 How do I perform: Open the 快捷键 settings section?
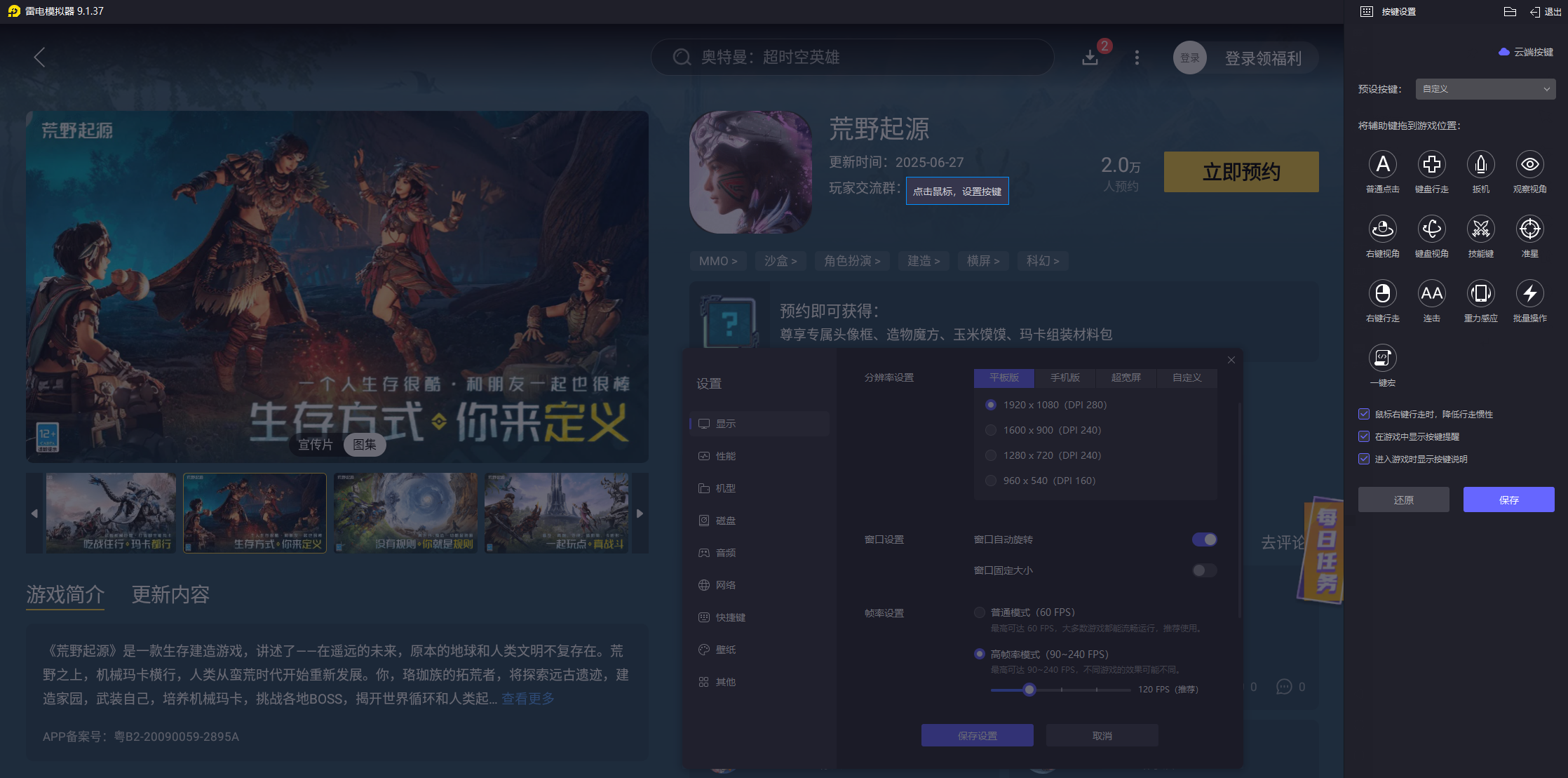[759, 617]
